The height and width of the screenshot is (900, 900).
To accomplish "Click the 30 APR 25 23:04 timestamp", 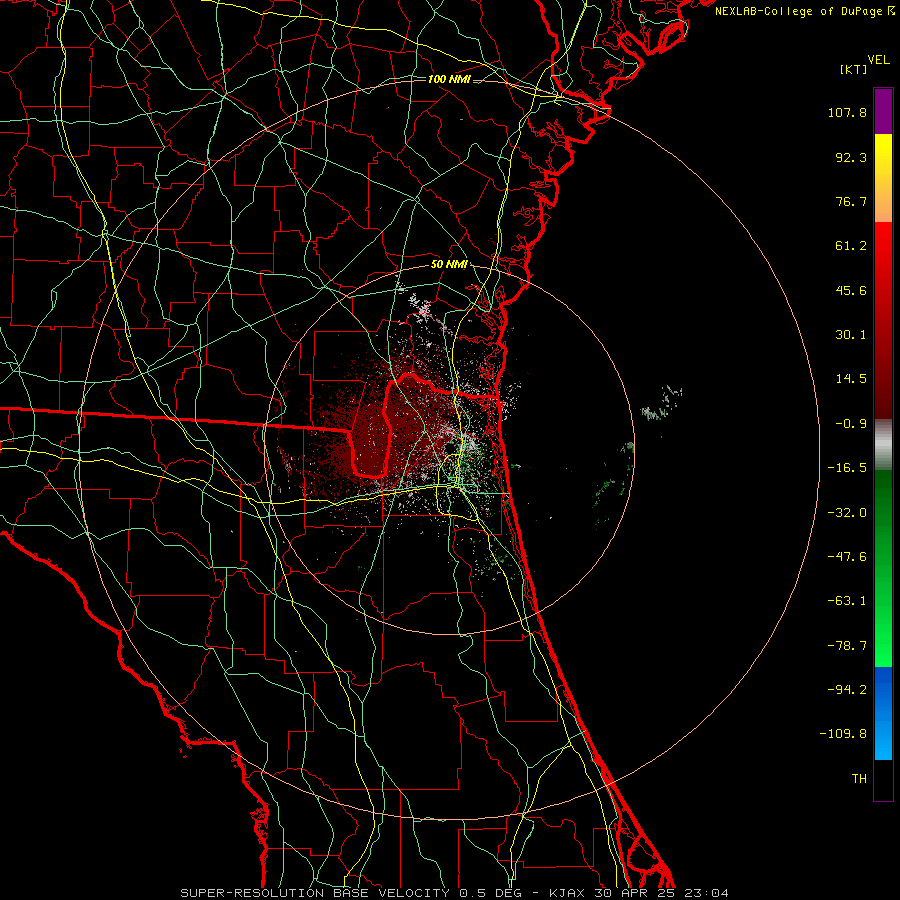I will 660,893.
